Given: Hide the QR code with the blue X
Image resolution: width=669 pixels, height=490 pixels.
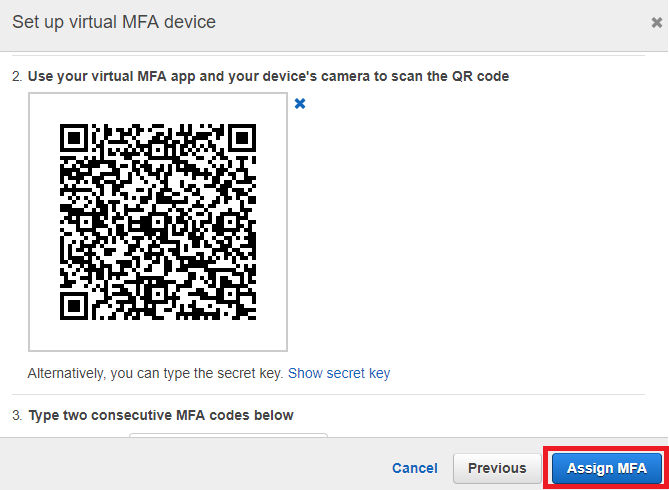Looking at the screenshot, I should 300,103.
